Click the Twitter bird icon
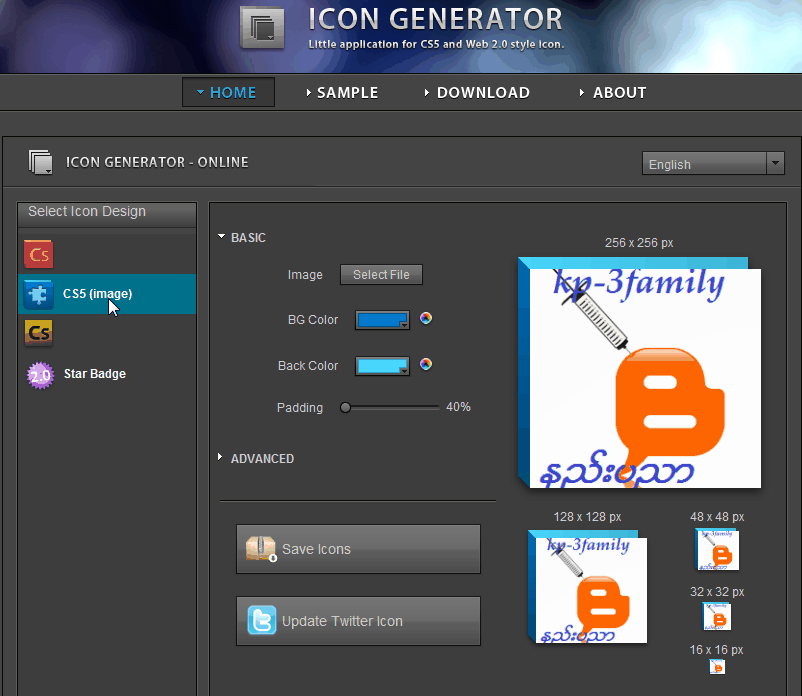This screenshot has height=696, width=802. (x=261, y=620)
